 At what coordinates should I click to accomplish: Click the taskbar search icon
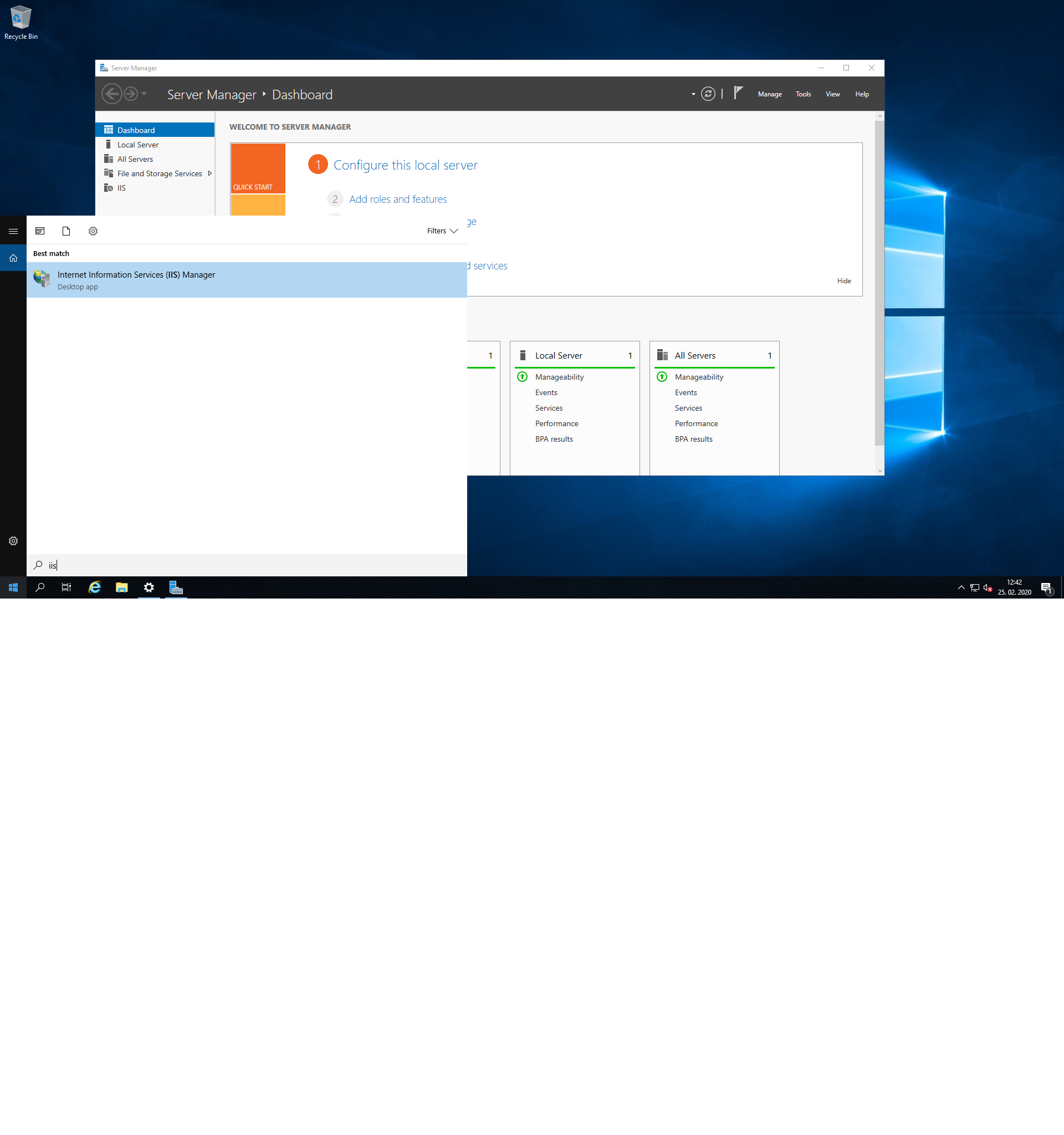pos(40,587)
